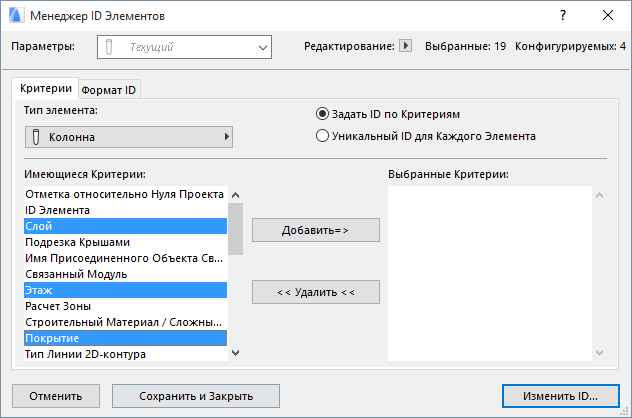Viewport: 632px width, 418px height.
Task: Click the column icon in element type selector
Action: click(x=35, y=136)
